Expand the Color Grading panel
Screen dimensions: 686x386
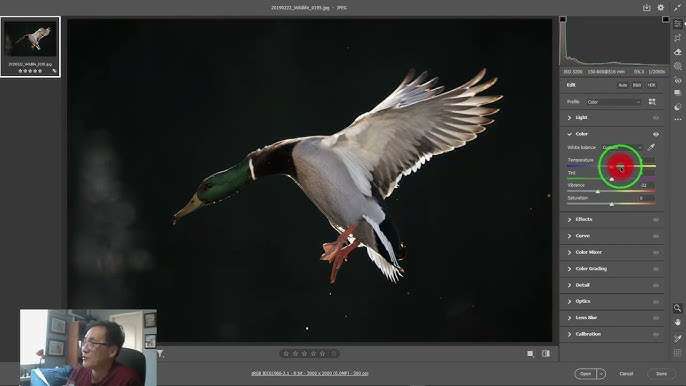(569, 269)
